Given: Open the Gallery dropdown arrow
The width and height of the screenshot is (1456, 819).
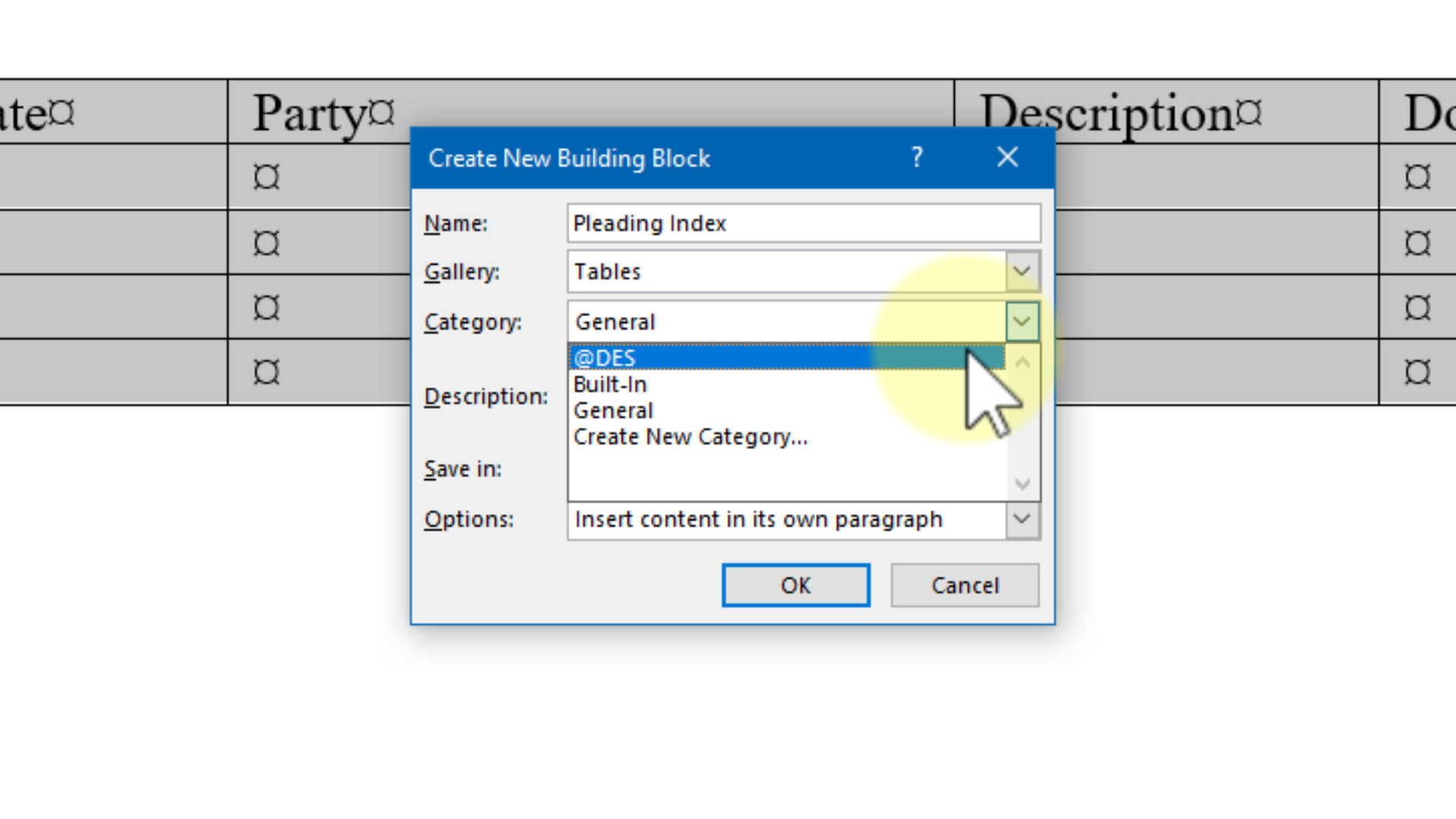Looking at the screenshot, I should click(1021, 271).
